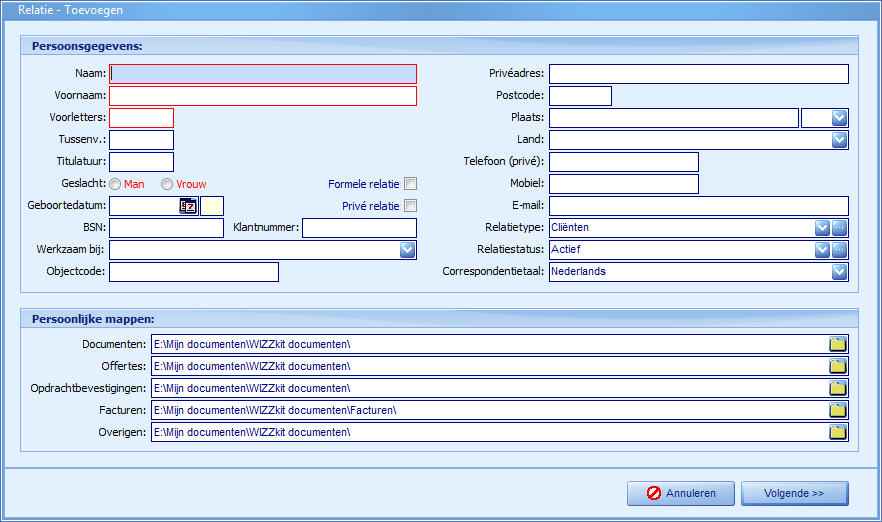This screenshot has height=522, width=882.
Task: Expand the Relatietype dropdown showing Cliënten
Action: pos(822,228)
